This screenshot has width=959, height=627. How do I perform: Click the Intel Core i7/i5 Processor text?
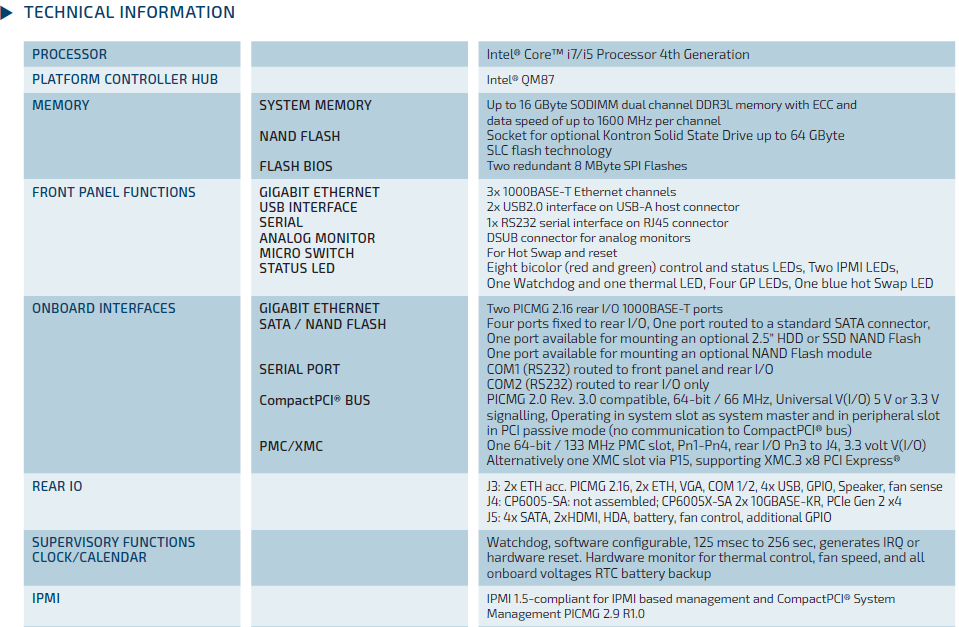coord(618,54)
